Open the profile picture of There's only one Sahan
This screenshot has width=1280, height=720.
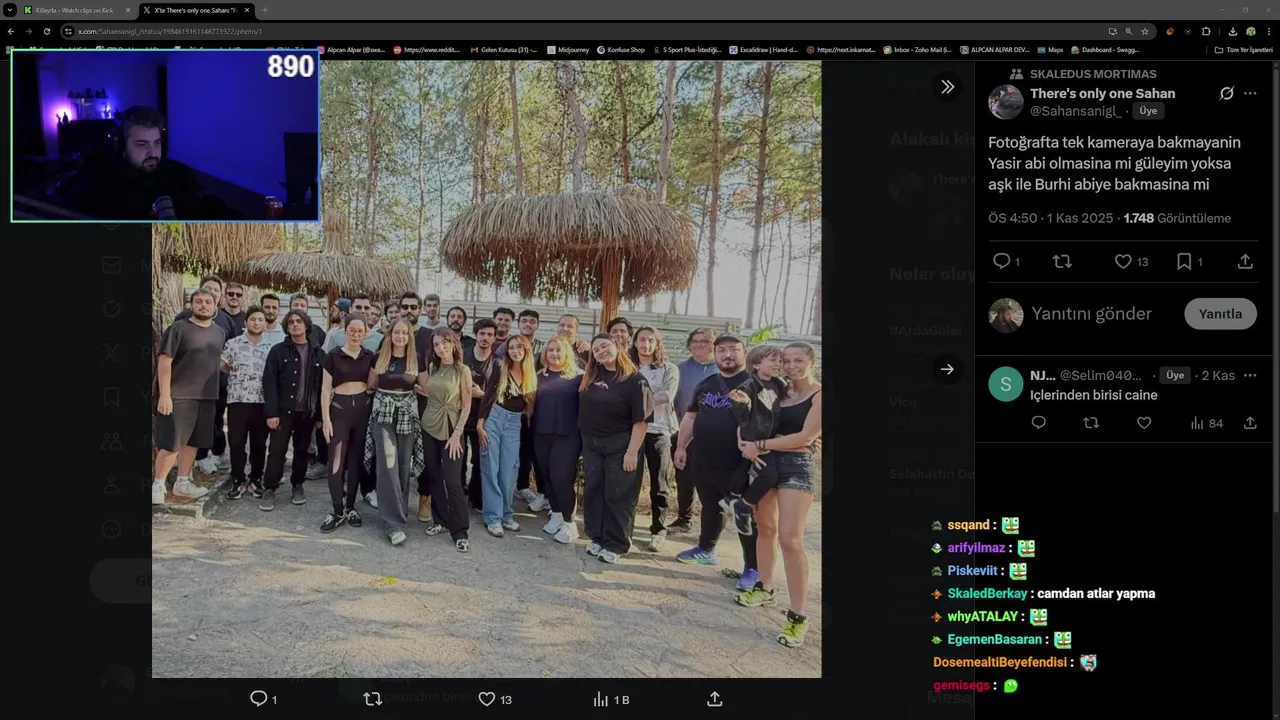coord(1005,102)
